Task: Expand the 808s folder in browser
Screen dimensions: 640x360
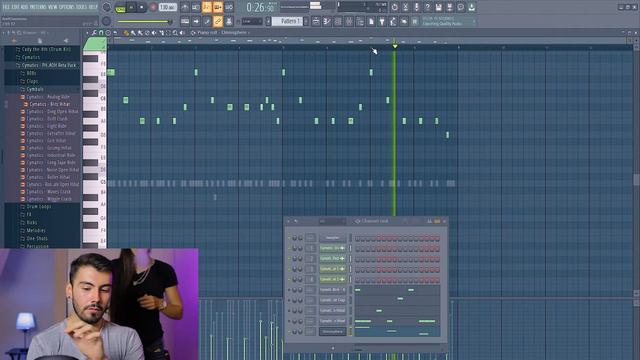Action: pos(31,73)
